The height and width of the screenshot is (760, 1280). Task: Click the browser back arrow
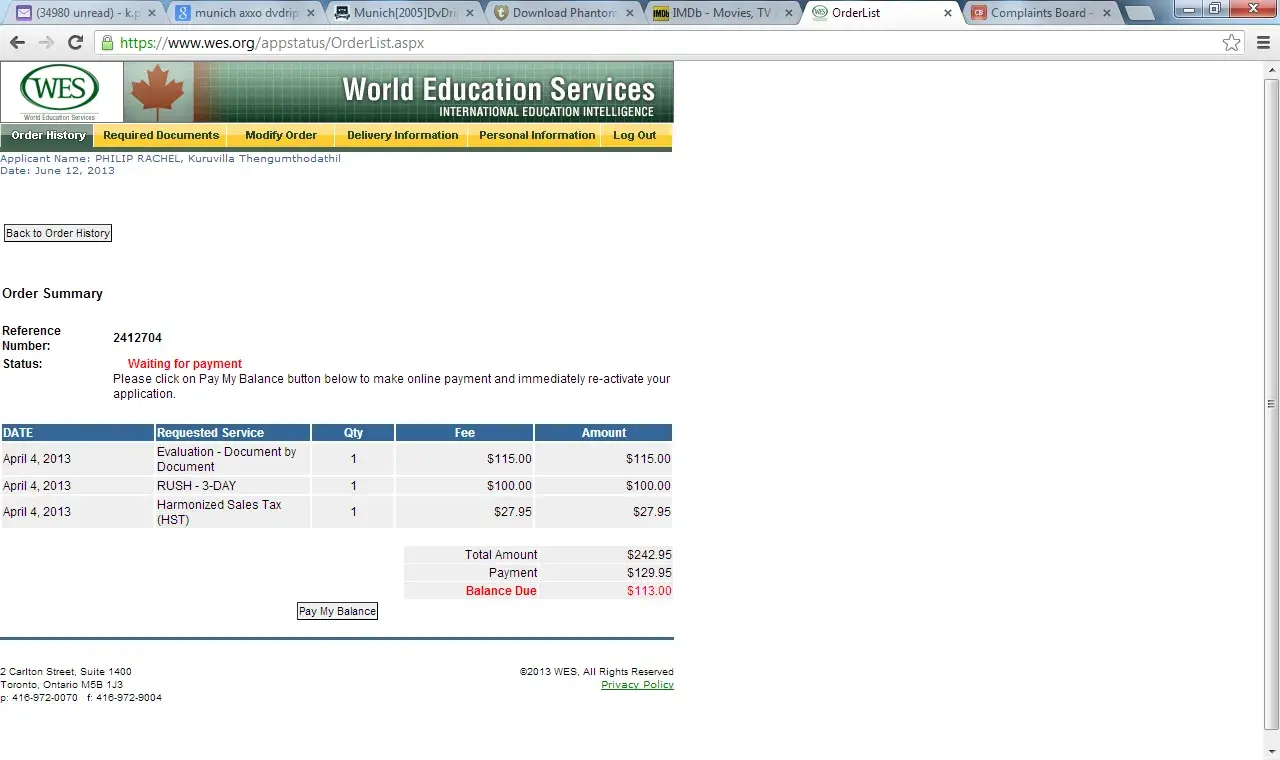click(x=17, y=43)
